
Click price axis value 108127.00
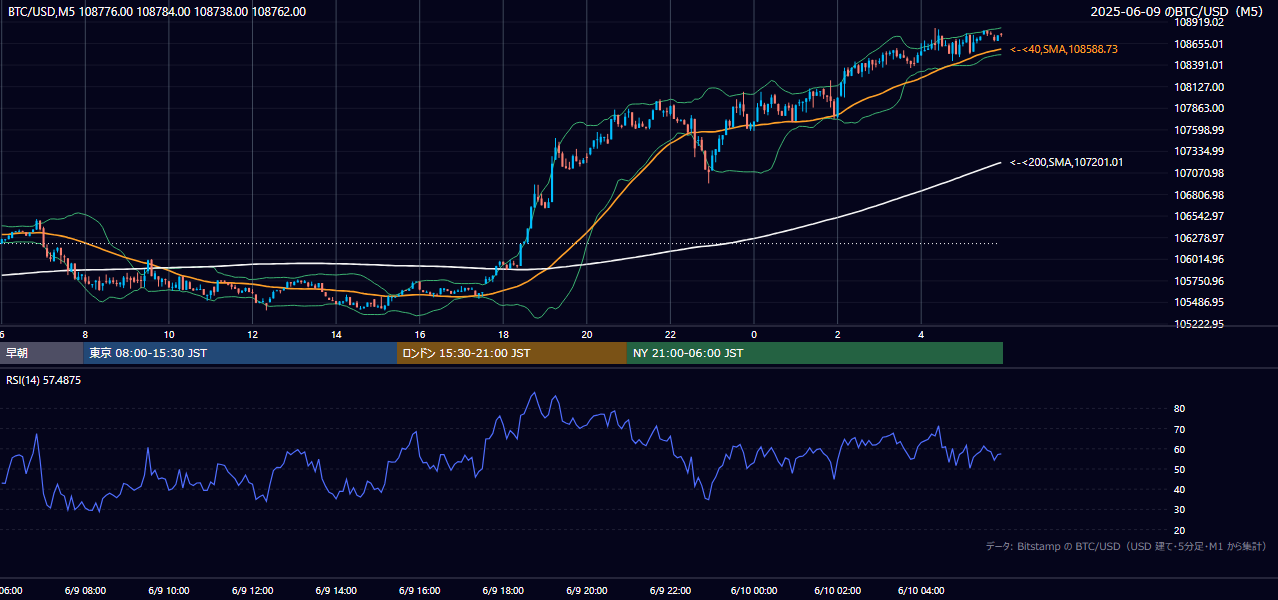pyautogui.click(x=1199, y=87)
